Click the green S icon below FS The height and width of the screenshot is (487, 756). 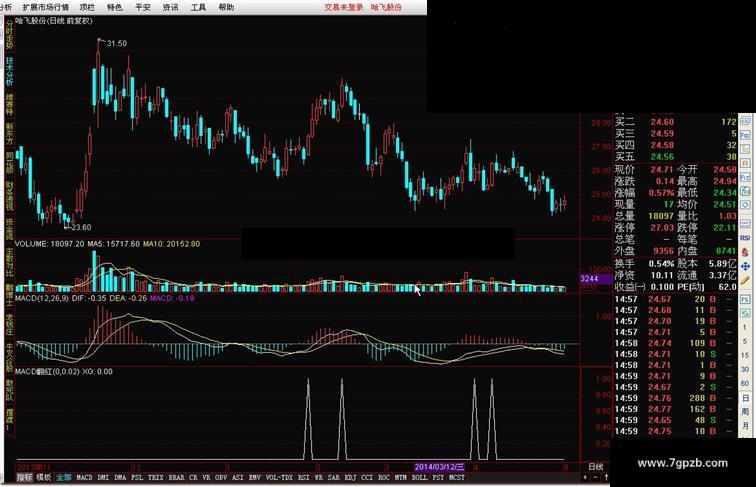click(x=745, y=313)
